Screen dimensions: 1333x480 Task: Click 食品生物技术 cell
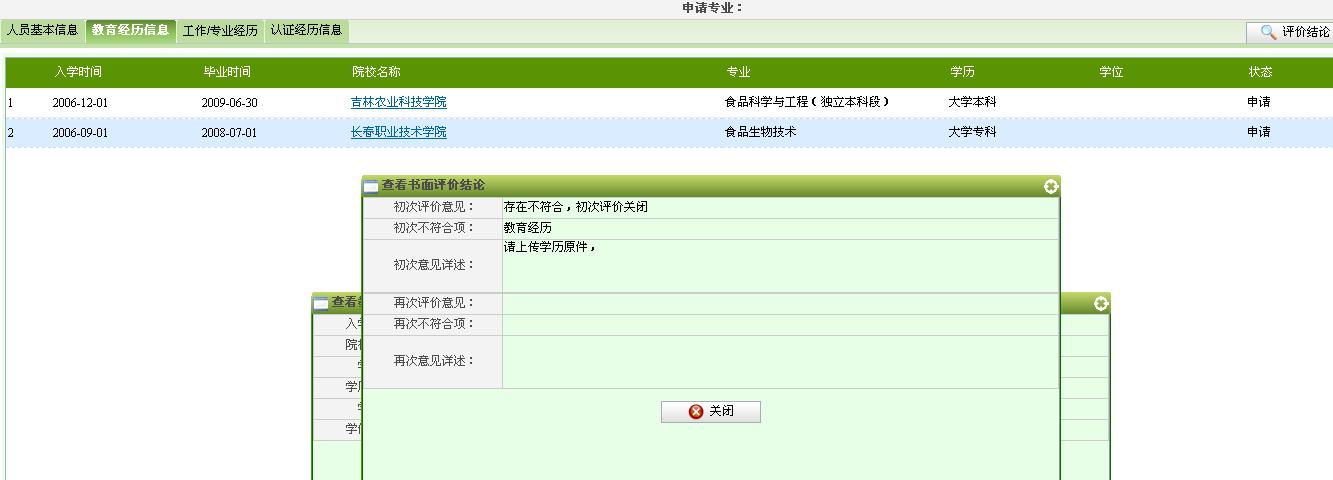point(761,132)
